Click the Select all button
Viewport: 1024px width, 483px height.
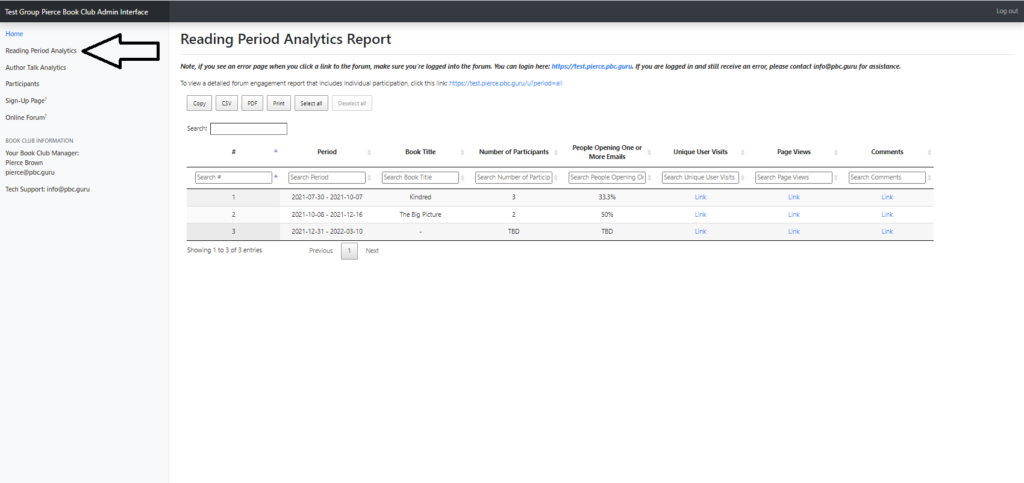[310, 103]
